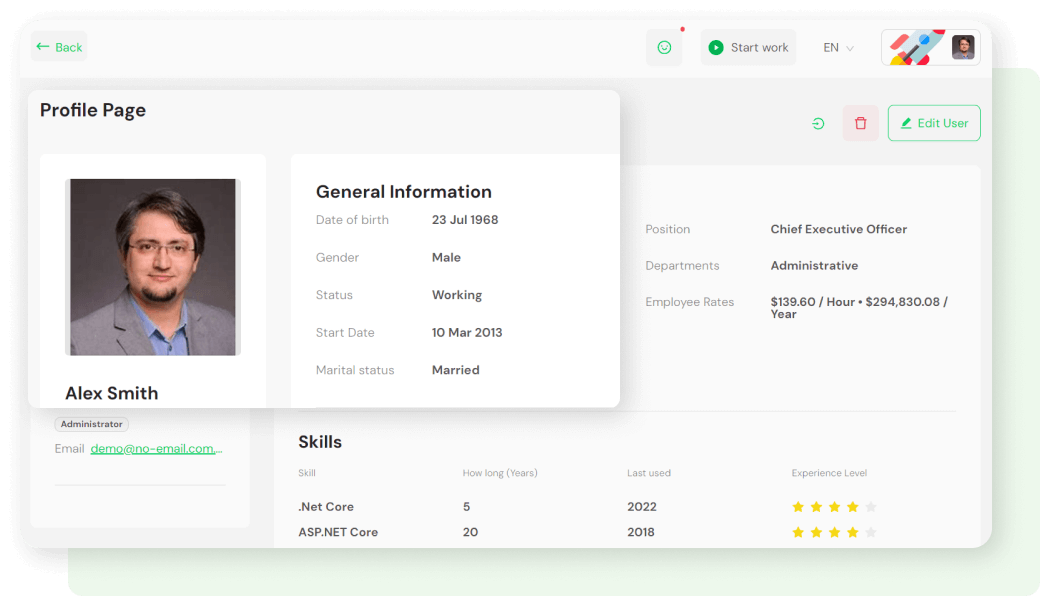Click the play icon inside Start work
This screenshot has width=1040, height=596.
pyautogui.click(x=714, y=46)
